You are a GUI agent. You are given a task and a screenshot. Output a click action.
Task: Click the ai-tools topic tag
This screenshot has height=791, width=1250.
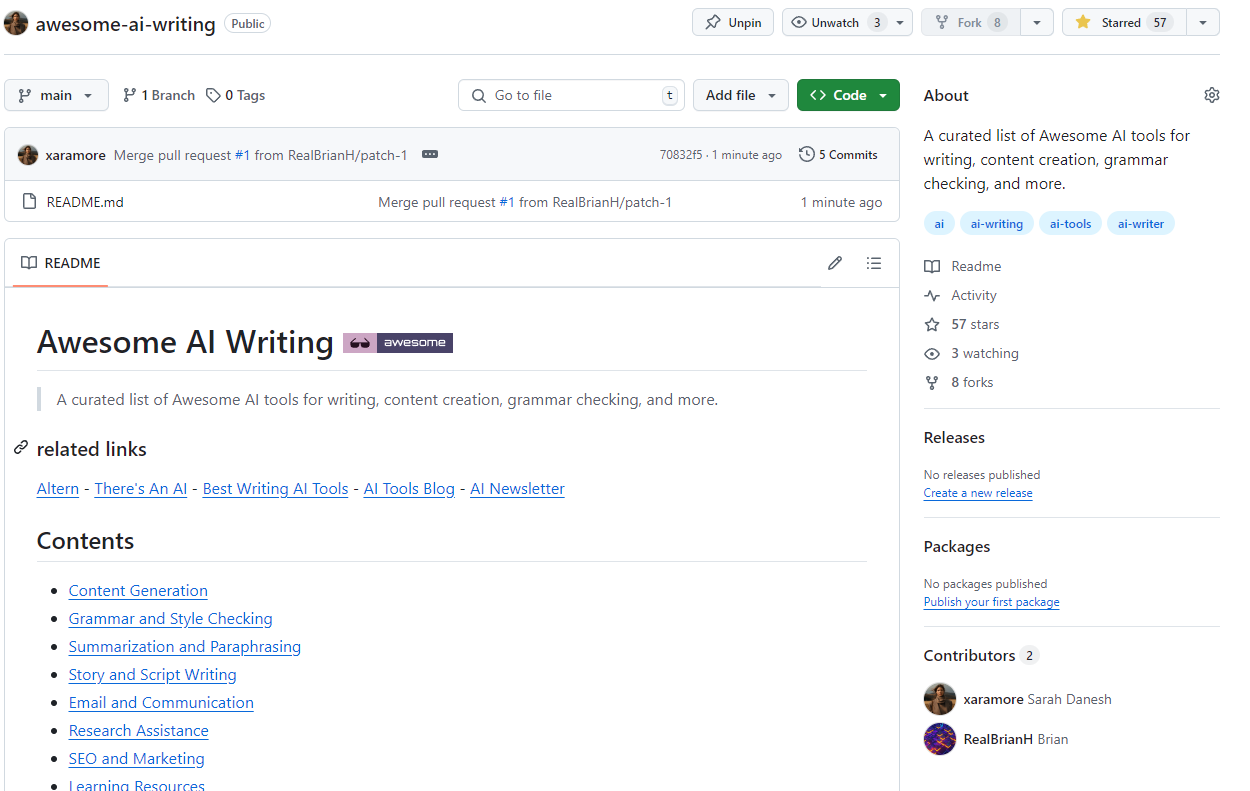tap(1070, 224)
